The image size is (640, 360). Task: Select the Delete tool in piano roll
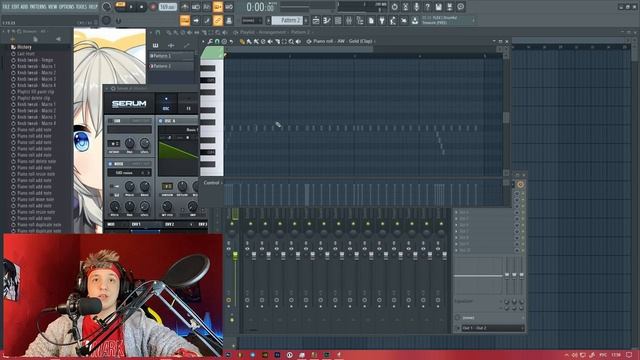263,41
